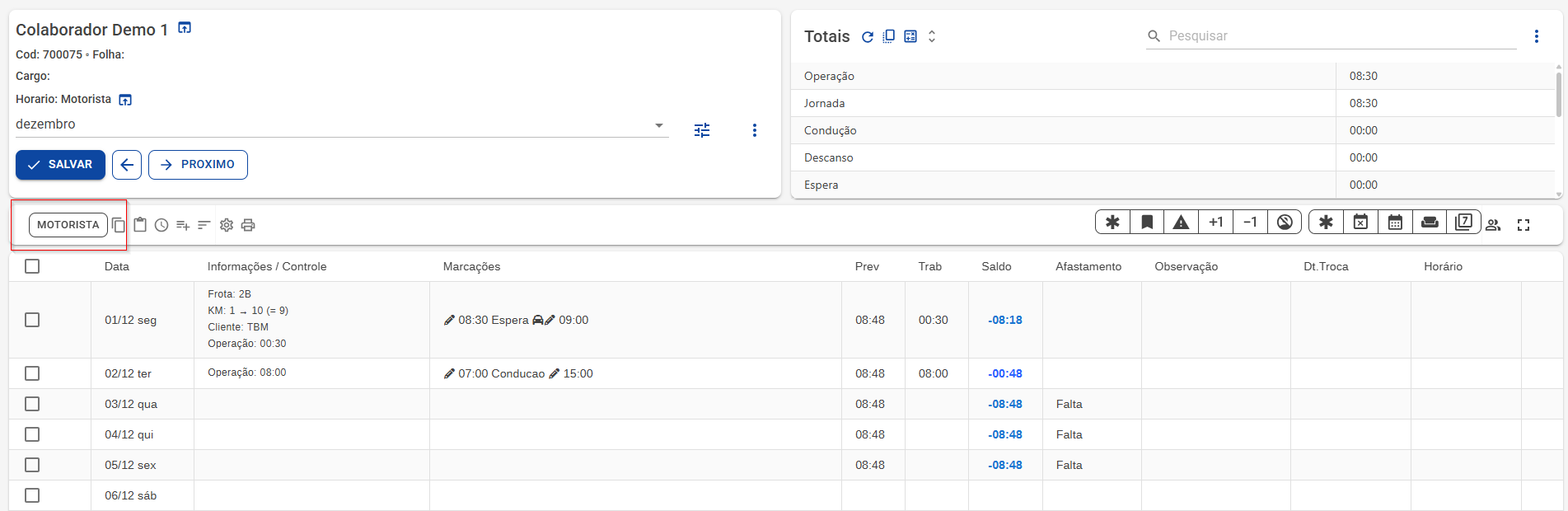This screenshot has width=1568, height=511.
Task: Add list entry icon in toolbar
Action: pyautogui.click(x=183, y=225)
